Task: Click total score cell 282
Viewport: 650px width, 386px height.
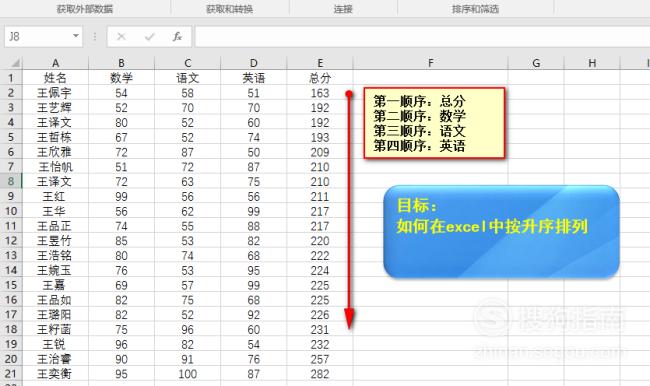Action: pyautogui.click(x=320, y=374)
